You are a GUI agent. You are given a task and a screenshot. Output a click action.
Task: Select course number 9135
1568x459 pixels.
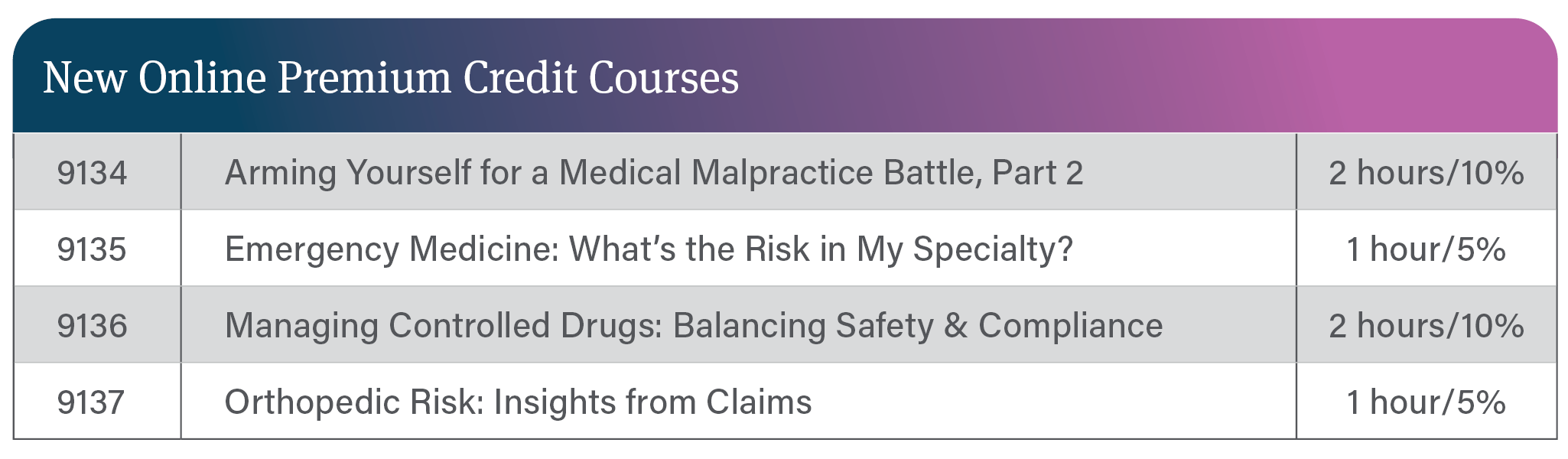tap(92, 249)
